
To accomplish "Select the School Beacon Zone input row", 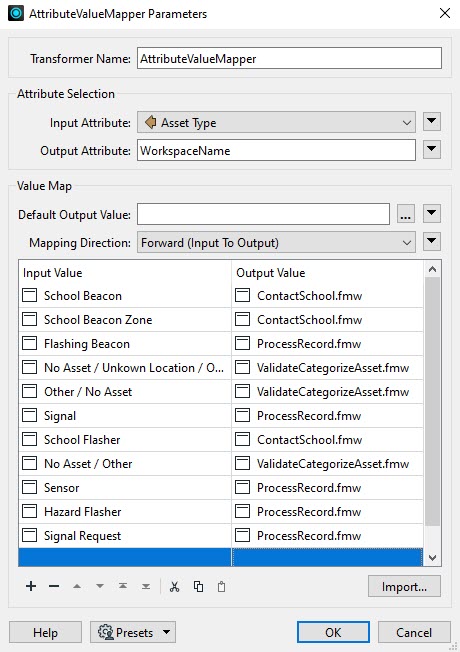I will pos(125,319).
